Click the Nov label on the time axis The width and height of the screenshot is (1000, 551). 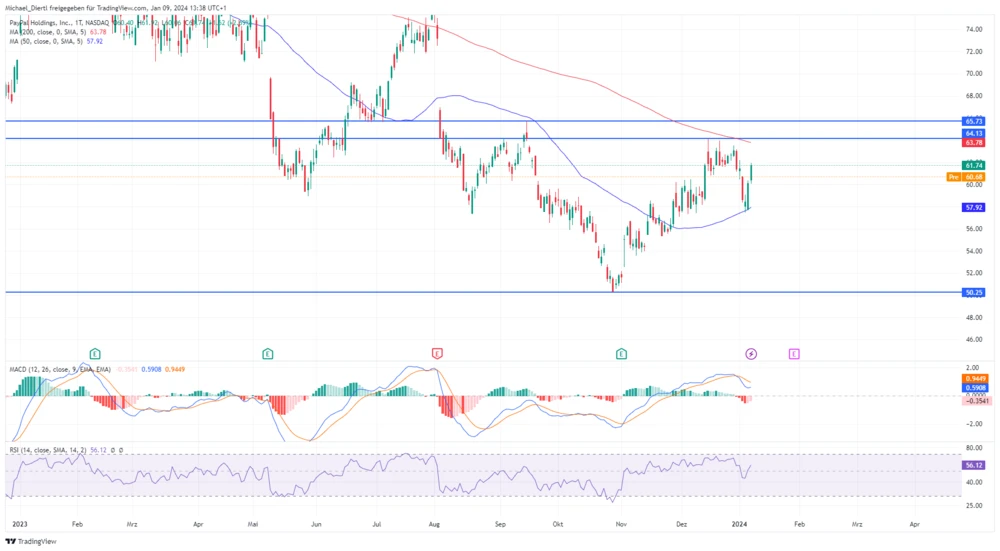point(621,524)
